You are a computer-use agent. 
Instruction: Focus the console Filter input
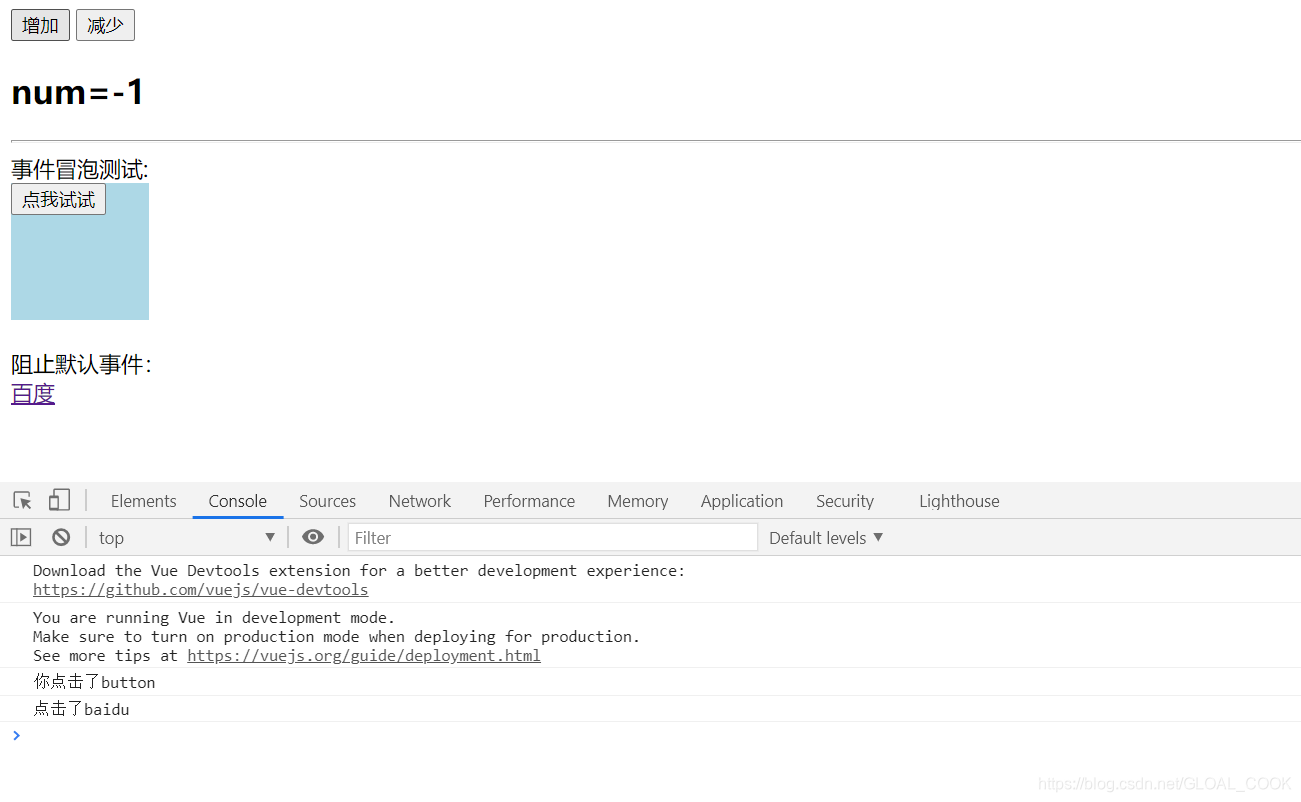[x=552, y=538]
